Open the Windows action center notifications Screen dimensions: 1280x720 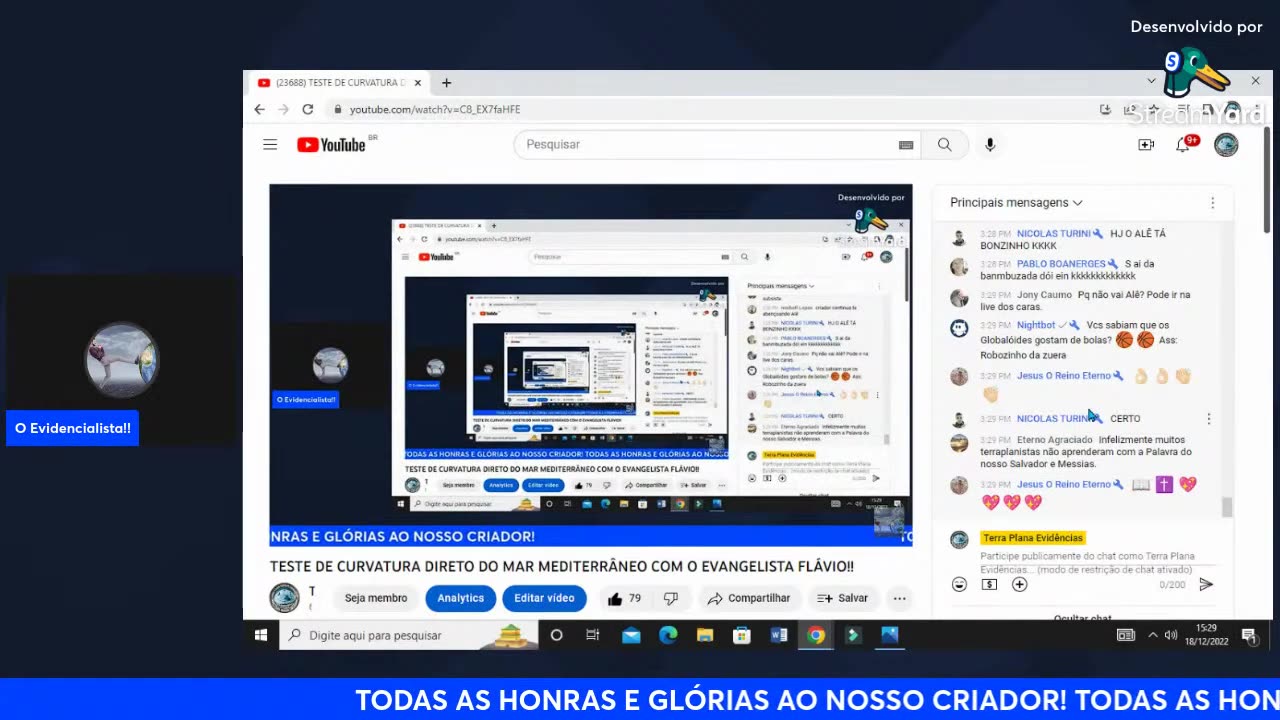(x=1249, y=635)
